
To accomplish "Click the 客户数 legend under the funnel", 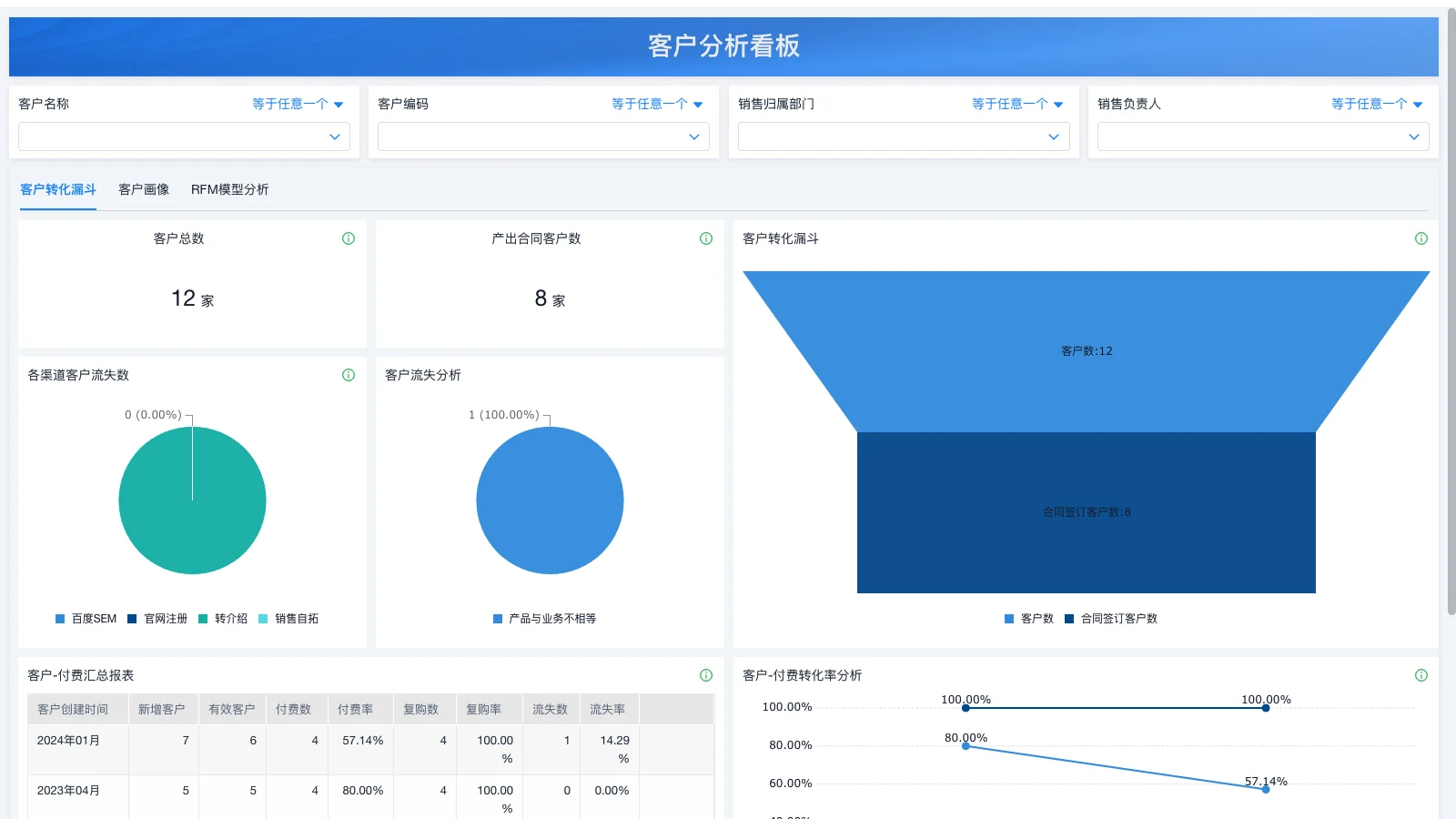I will click(x=1033, y=618).
